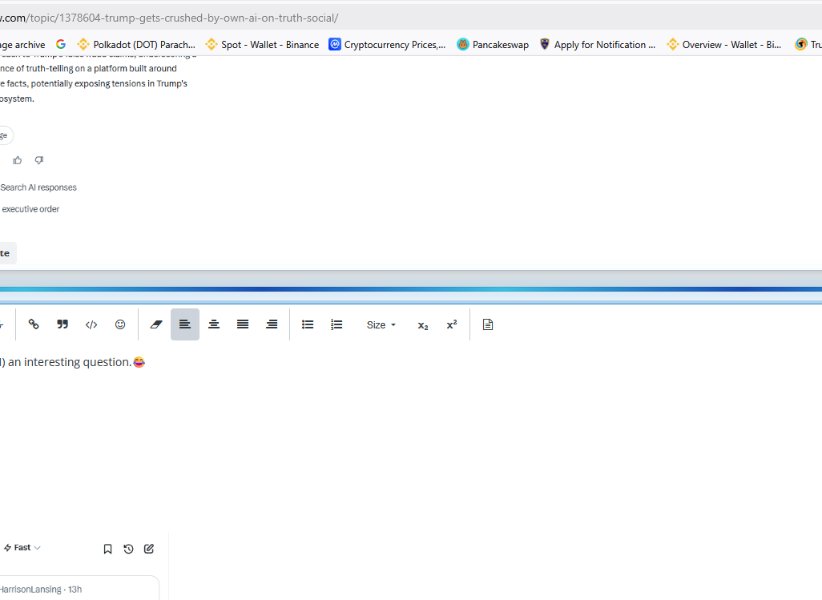Open Pancakeswap bookmark in bookmarks bar
This screenshot has width=822, height=600.
click(493, 45)
